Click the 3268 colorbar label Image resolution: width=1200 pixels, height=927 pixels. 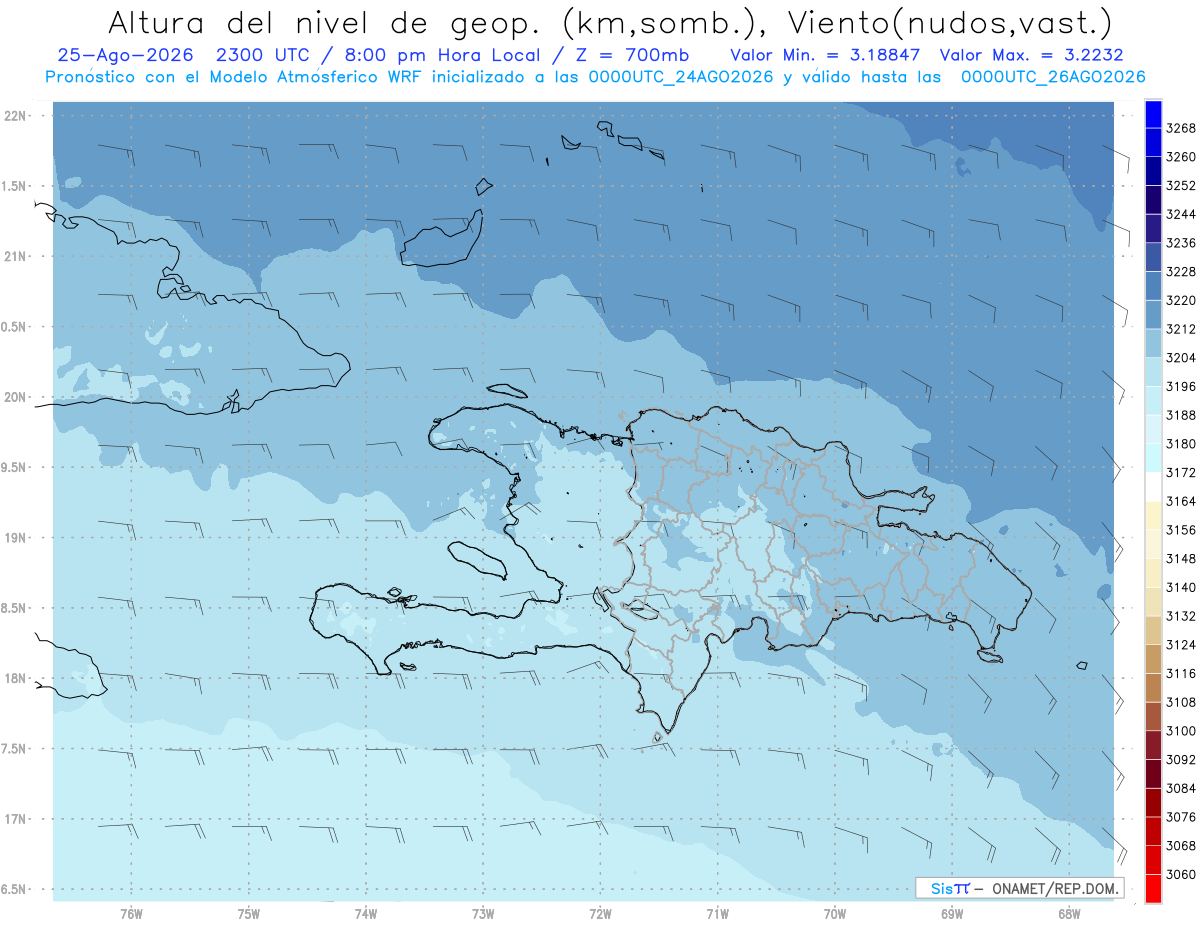[x=1180, y=128]
